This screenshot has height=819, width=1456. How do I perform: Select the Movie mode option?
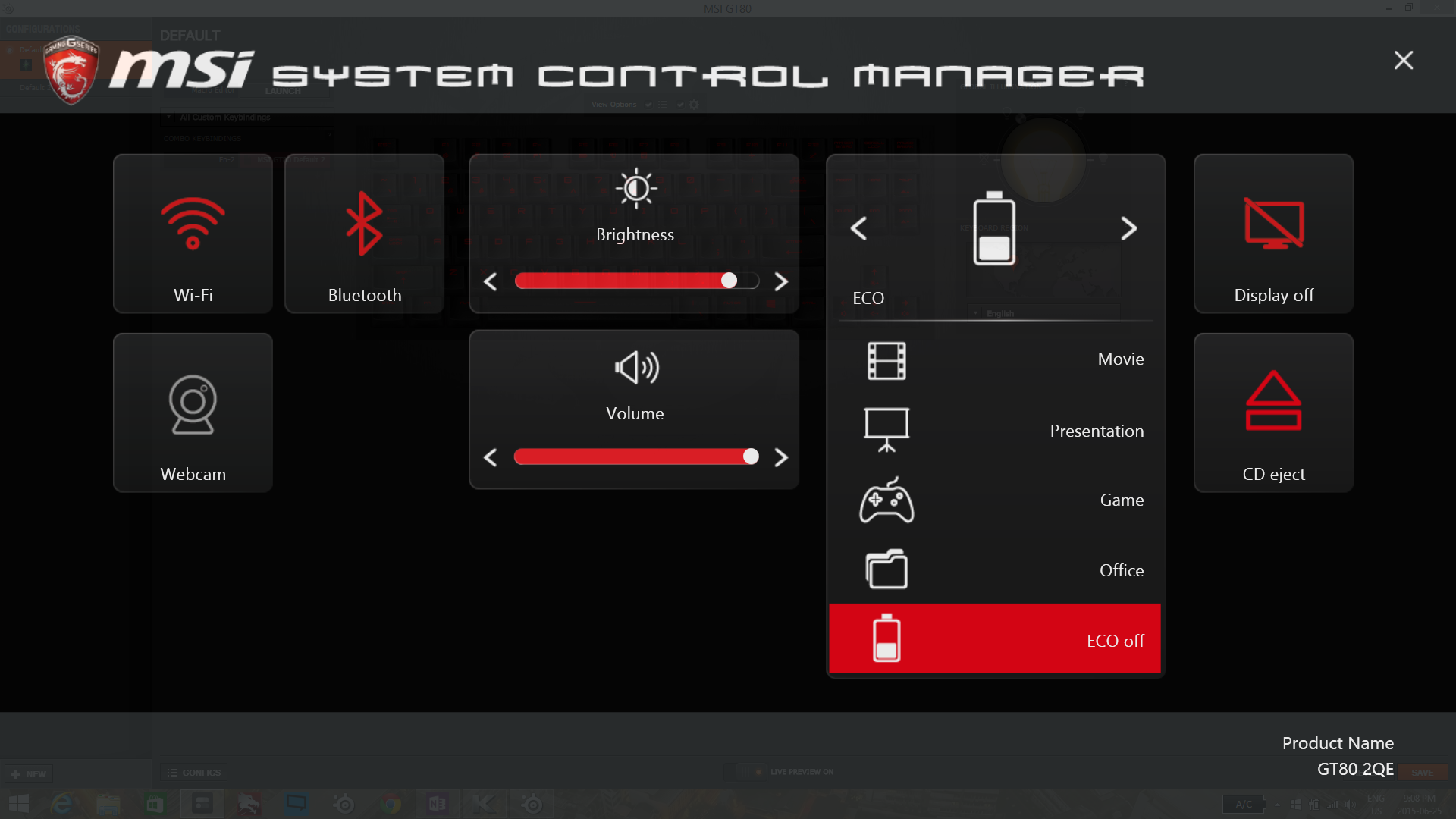pos(994,358)
